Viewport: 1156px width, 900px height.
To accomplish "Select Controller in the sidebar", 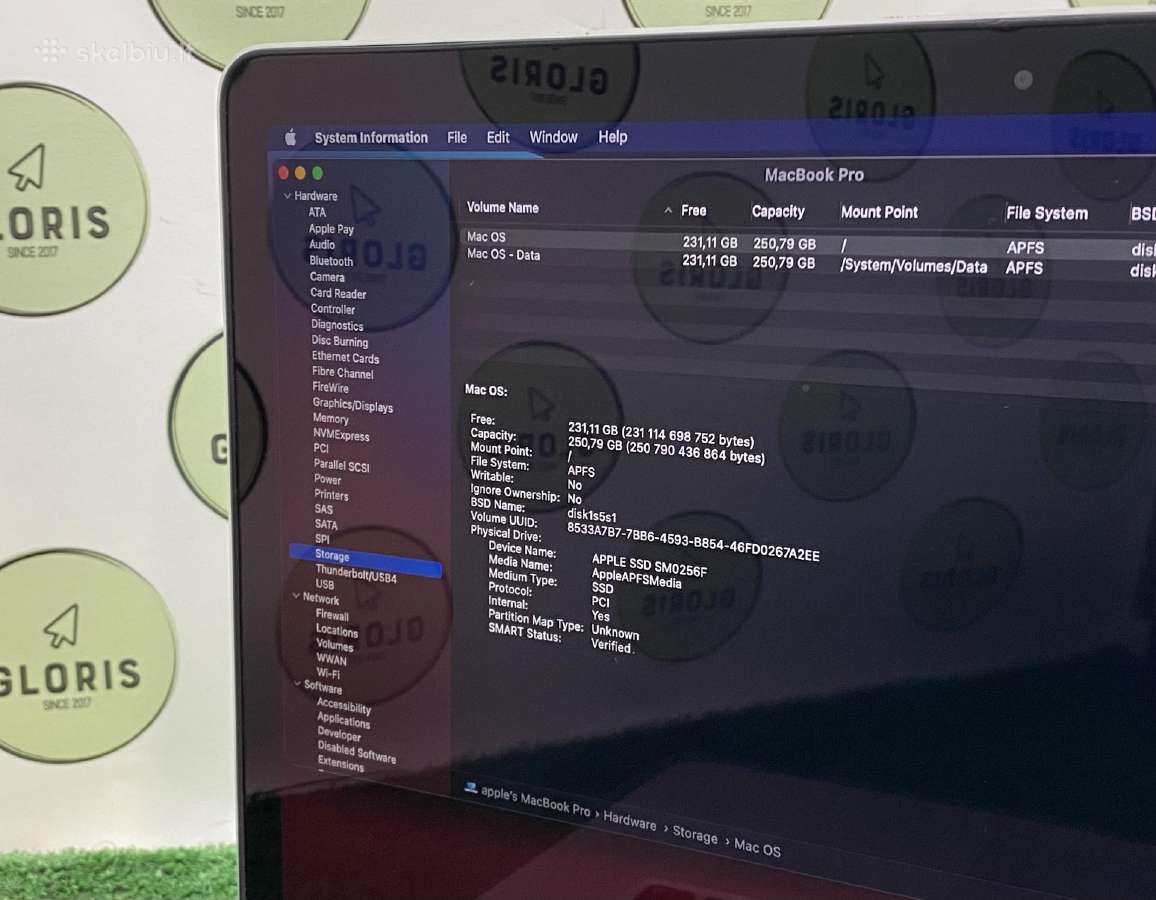I will (332, 309).
